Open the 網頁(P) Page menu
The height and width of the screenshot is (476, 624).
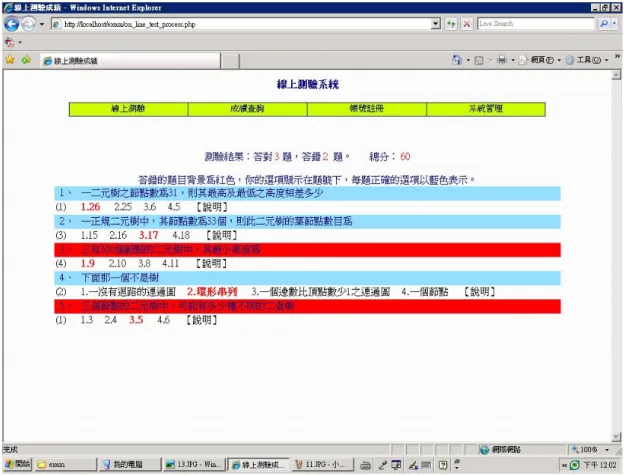coord(540,60)
